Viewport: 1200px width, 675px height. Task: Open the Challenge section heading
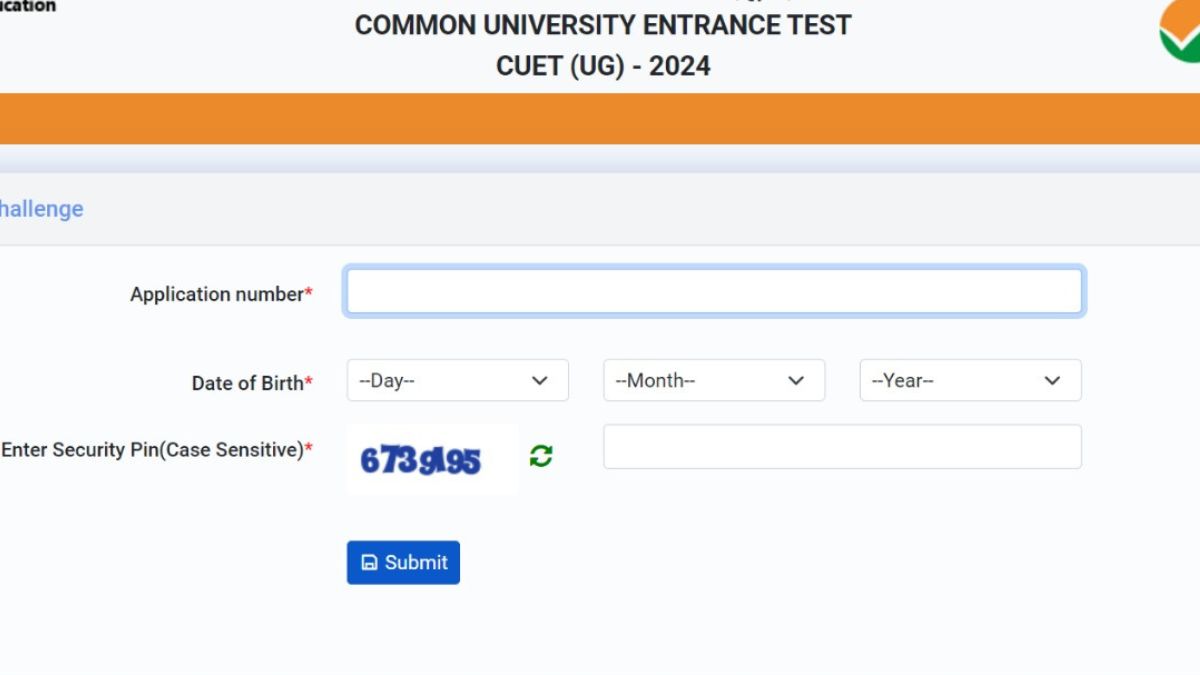tap(41, 209)
